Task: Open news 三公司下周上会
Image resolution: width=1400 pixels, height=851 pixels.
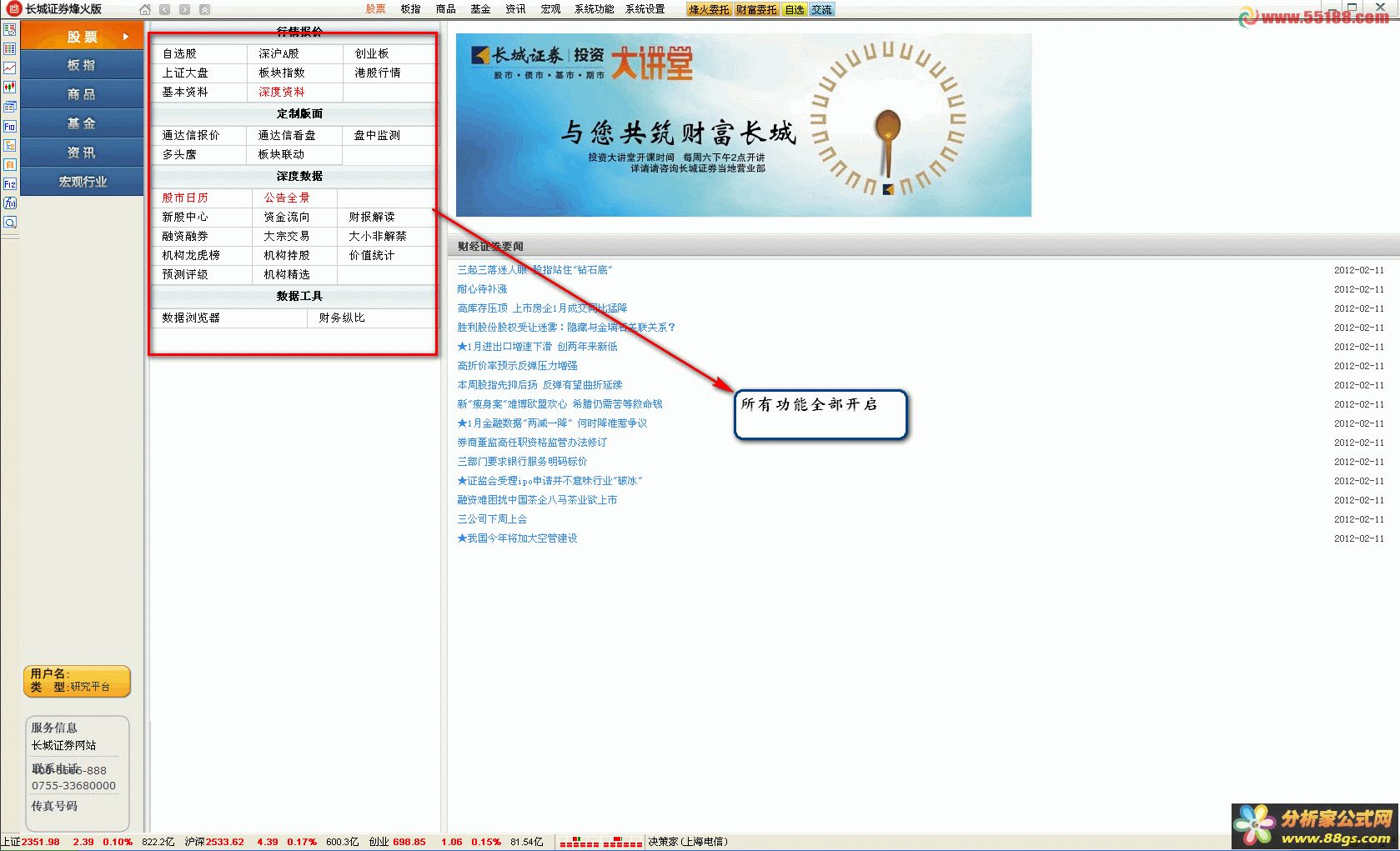Action: (492, 519)
